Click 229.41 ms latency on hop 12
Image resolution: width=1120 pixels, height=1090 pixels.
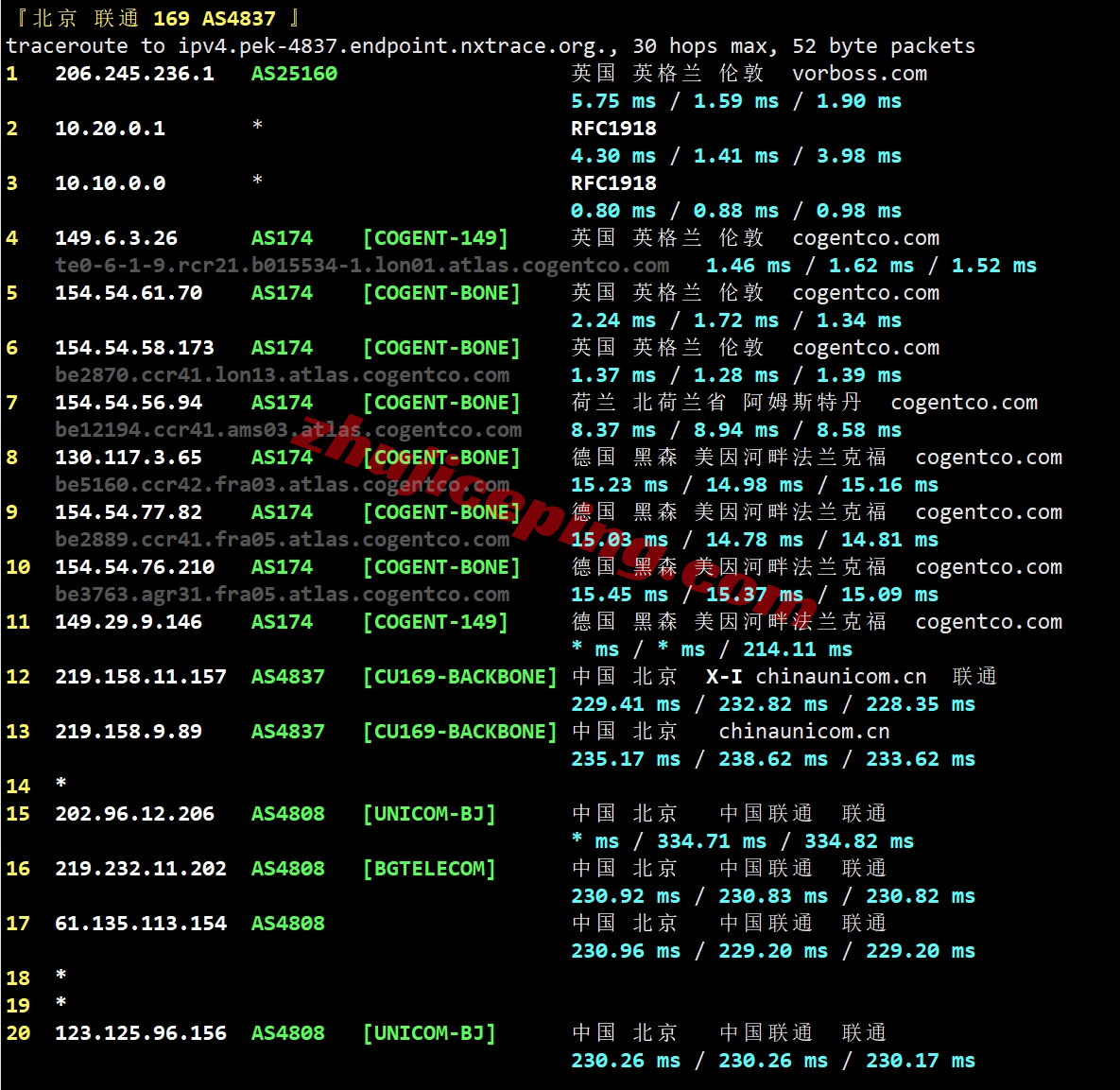click(626, 704)
